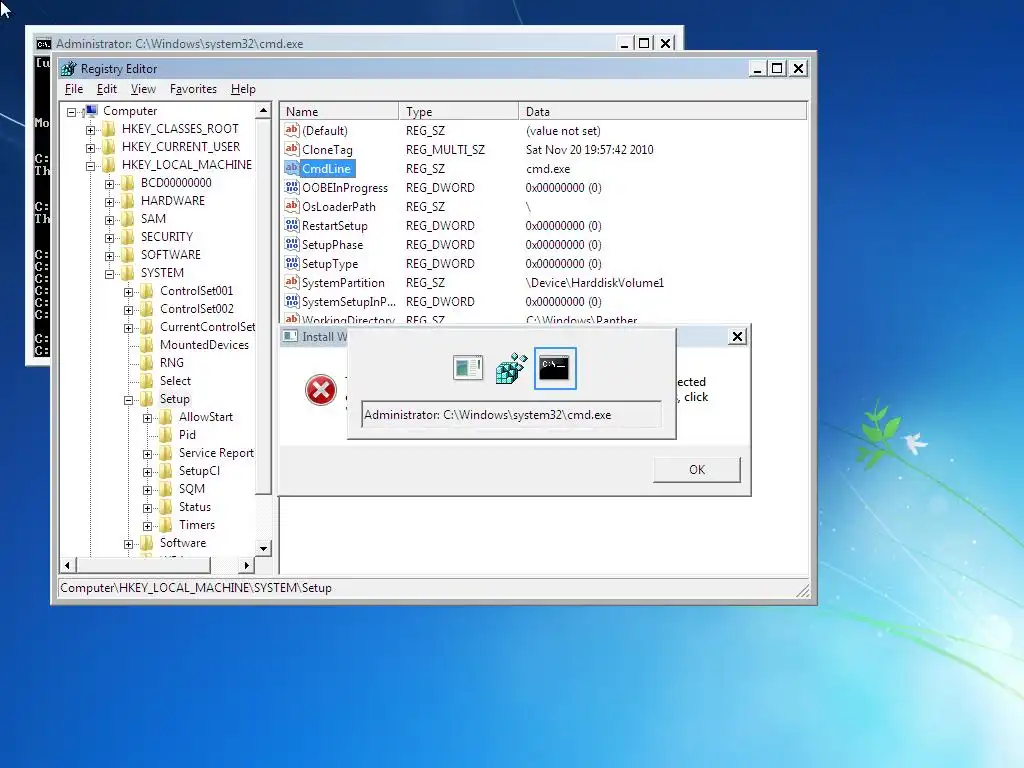Click the (Default) string value icon
The height and width of the screenshot is (768, 1024).
click(292, 130)
